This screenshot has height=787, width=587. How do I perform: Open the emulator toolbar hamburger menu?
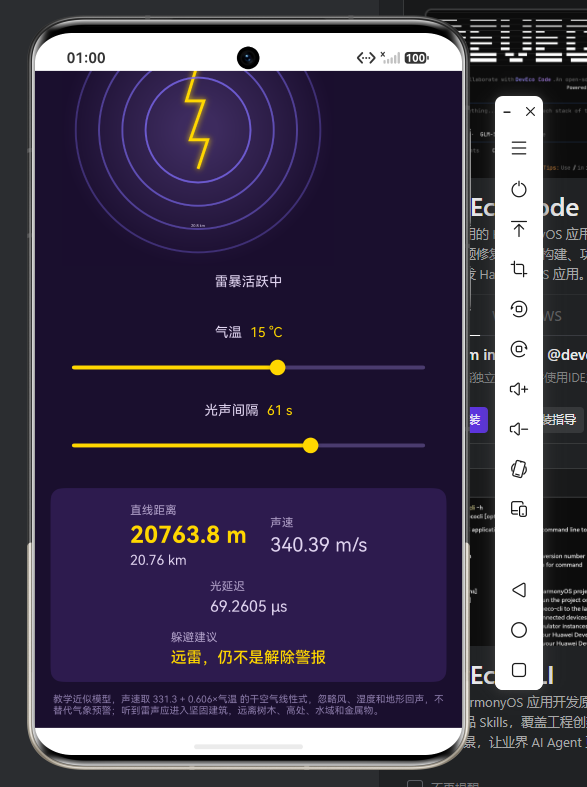click(519, 148)
